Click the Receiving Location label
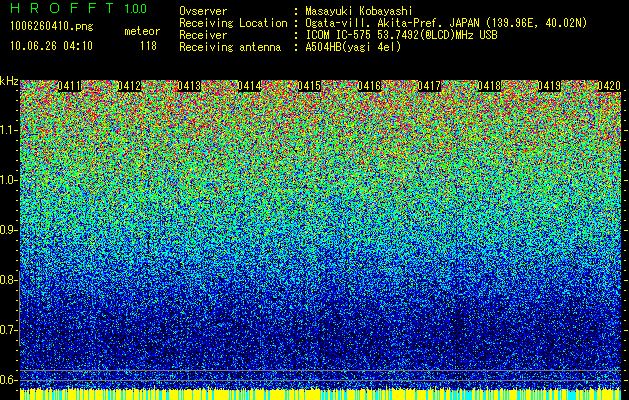Image resolution: width=629 pixels, height=400 pixels. [x=233, y=23]
